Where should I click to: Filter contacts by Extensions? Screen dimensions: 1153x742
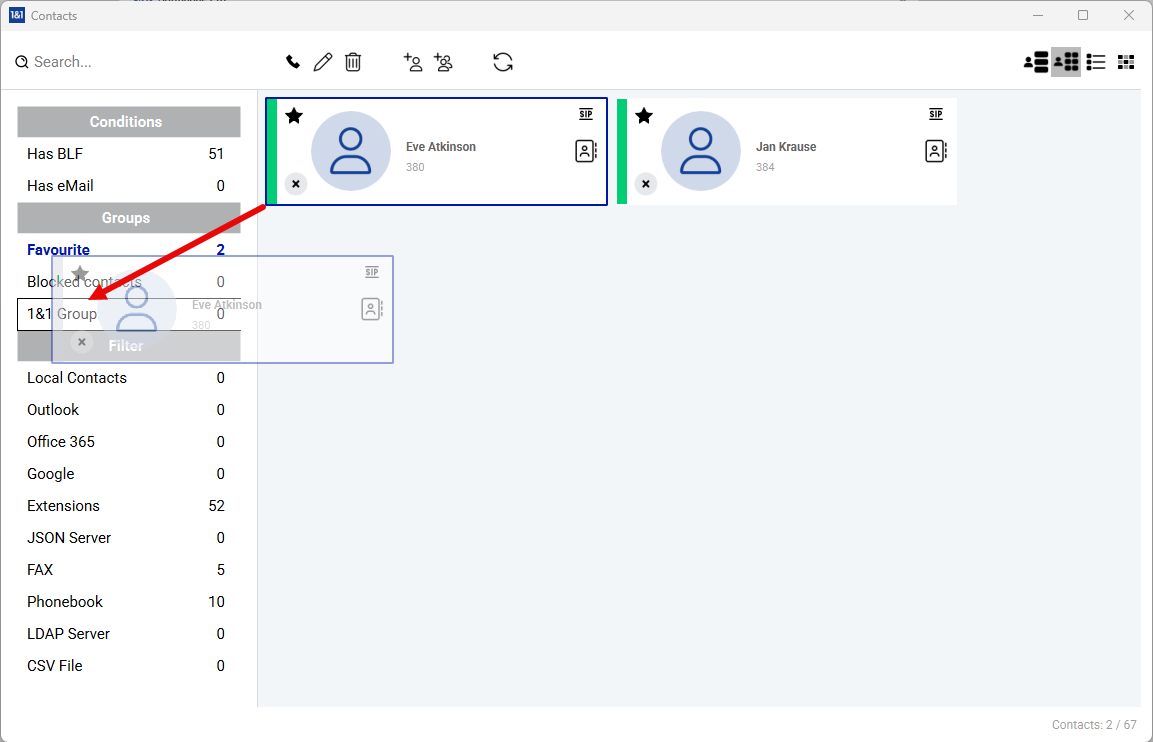63,506
